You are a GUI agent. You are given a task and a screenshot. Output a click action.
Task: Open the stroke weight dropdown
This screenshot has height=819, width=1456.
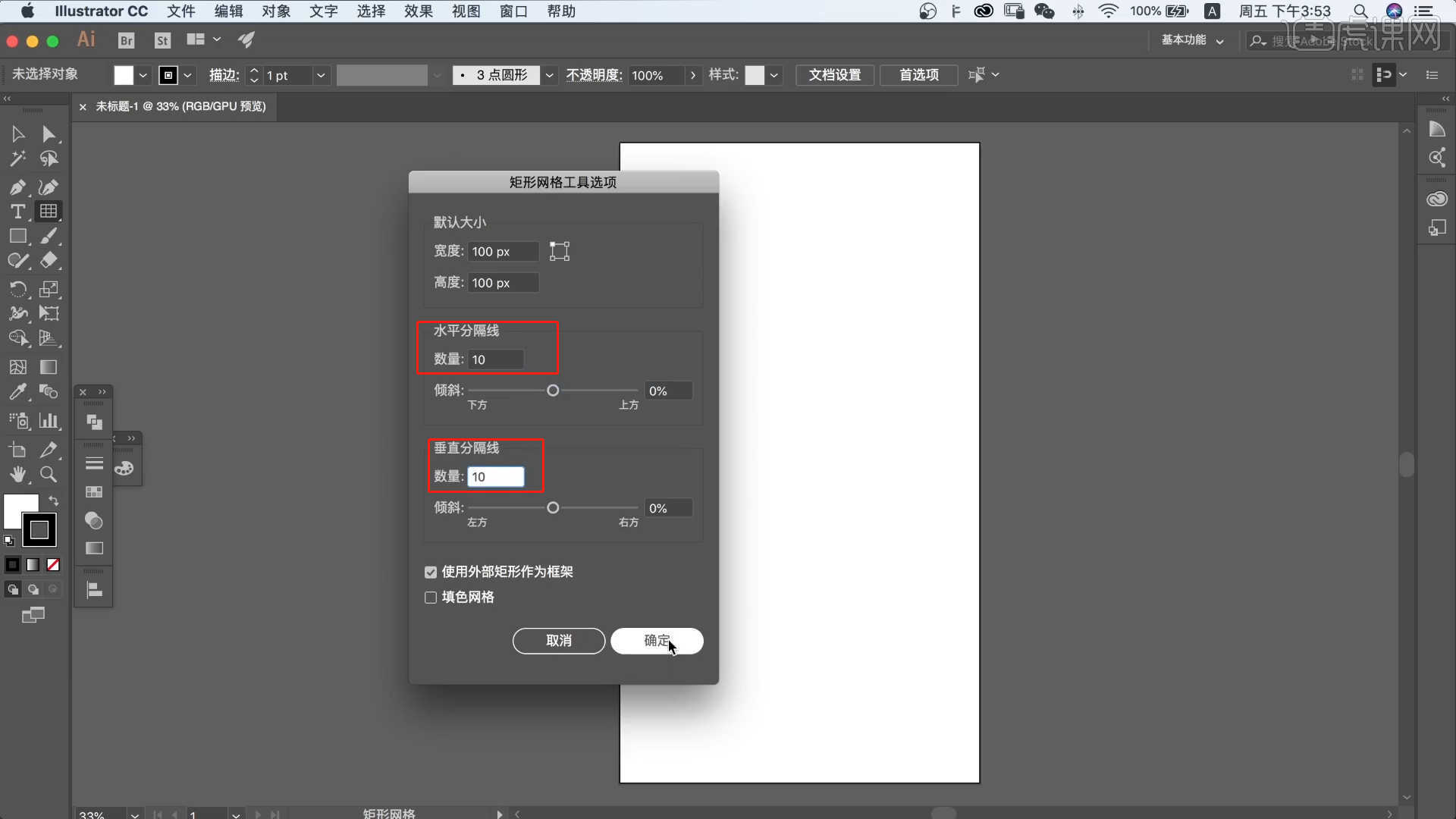(321, 75)
